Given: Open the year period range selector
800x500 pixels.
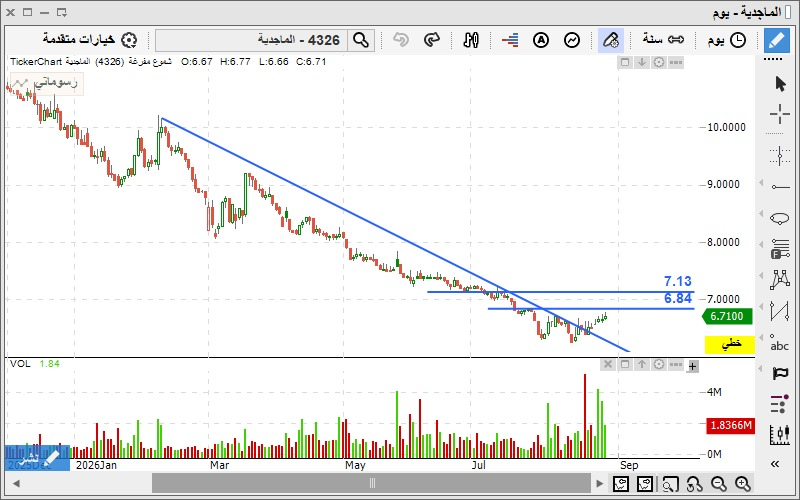Looking at the screenshot, I should coord(663,39).
